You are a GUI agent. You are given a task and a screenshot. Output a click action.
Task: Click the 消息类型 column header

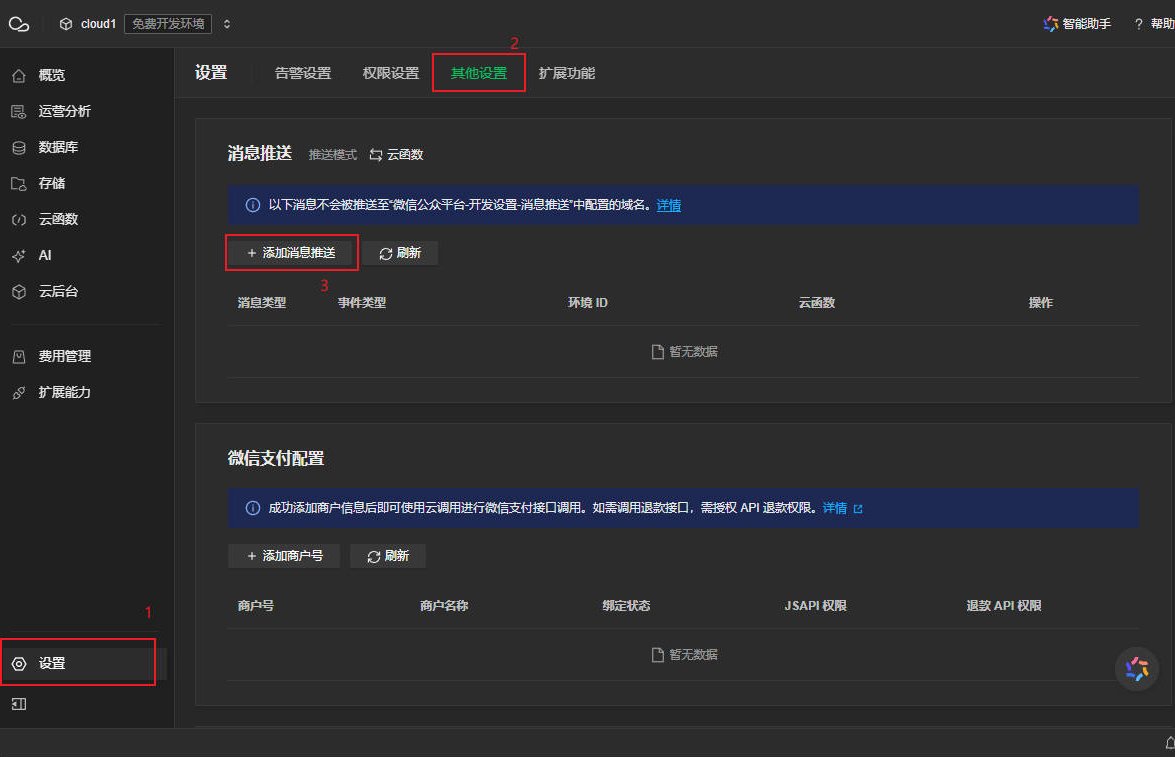[262, 303]
